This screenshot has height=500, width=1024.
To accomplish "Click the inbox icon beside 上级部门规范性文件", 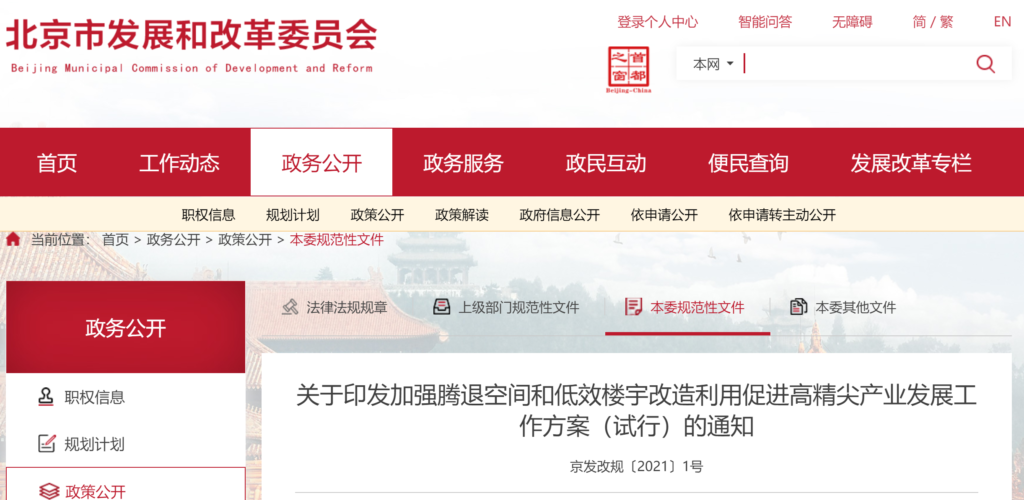I will point(442,307).
